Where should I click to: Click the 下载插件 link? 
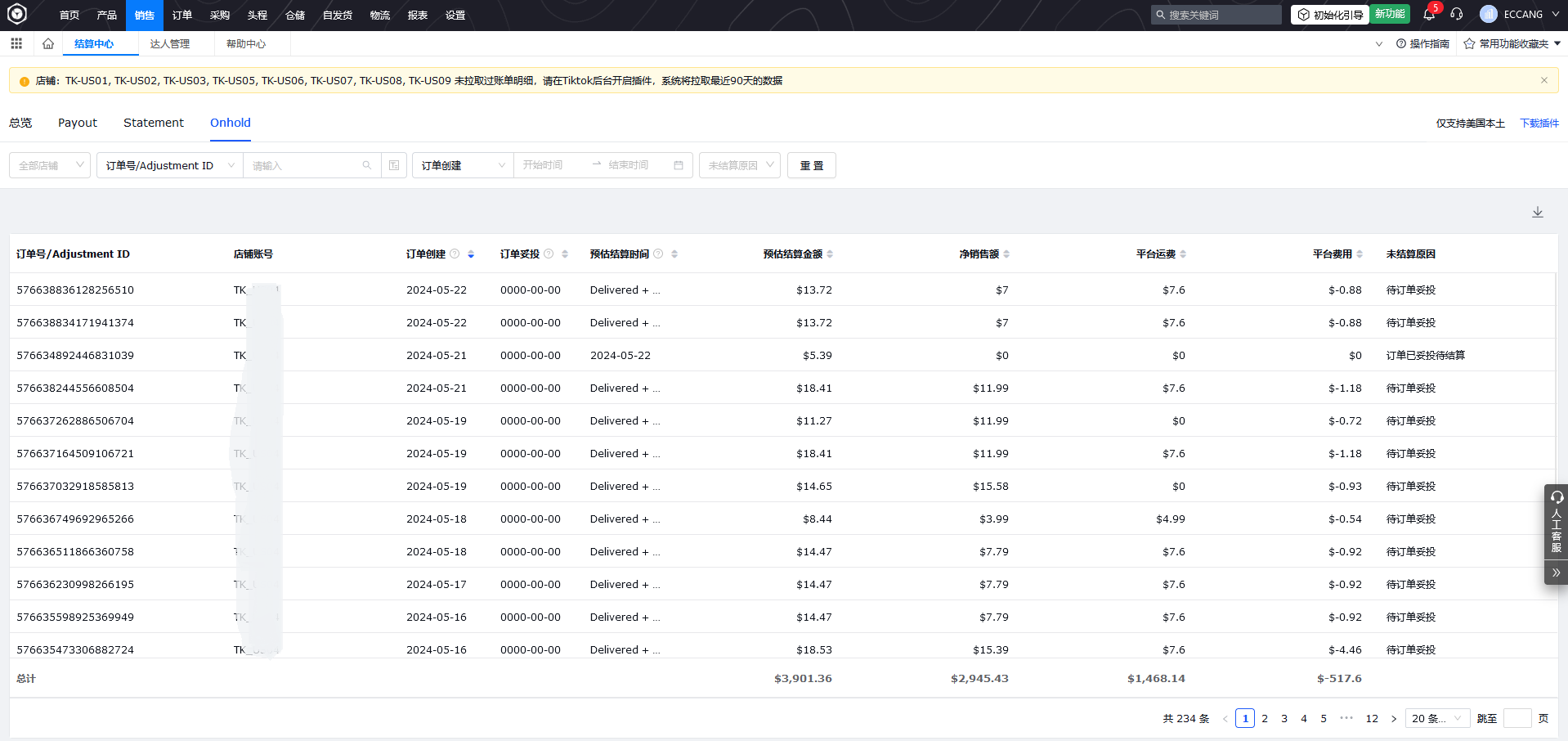[1539, 123]
